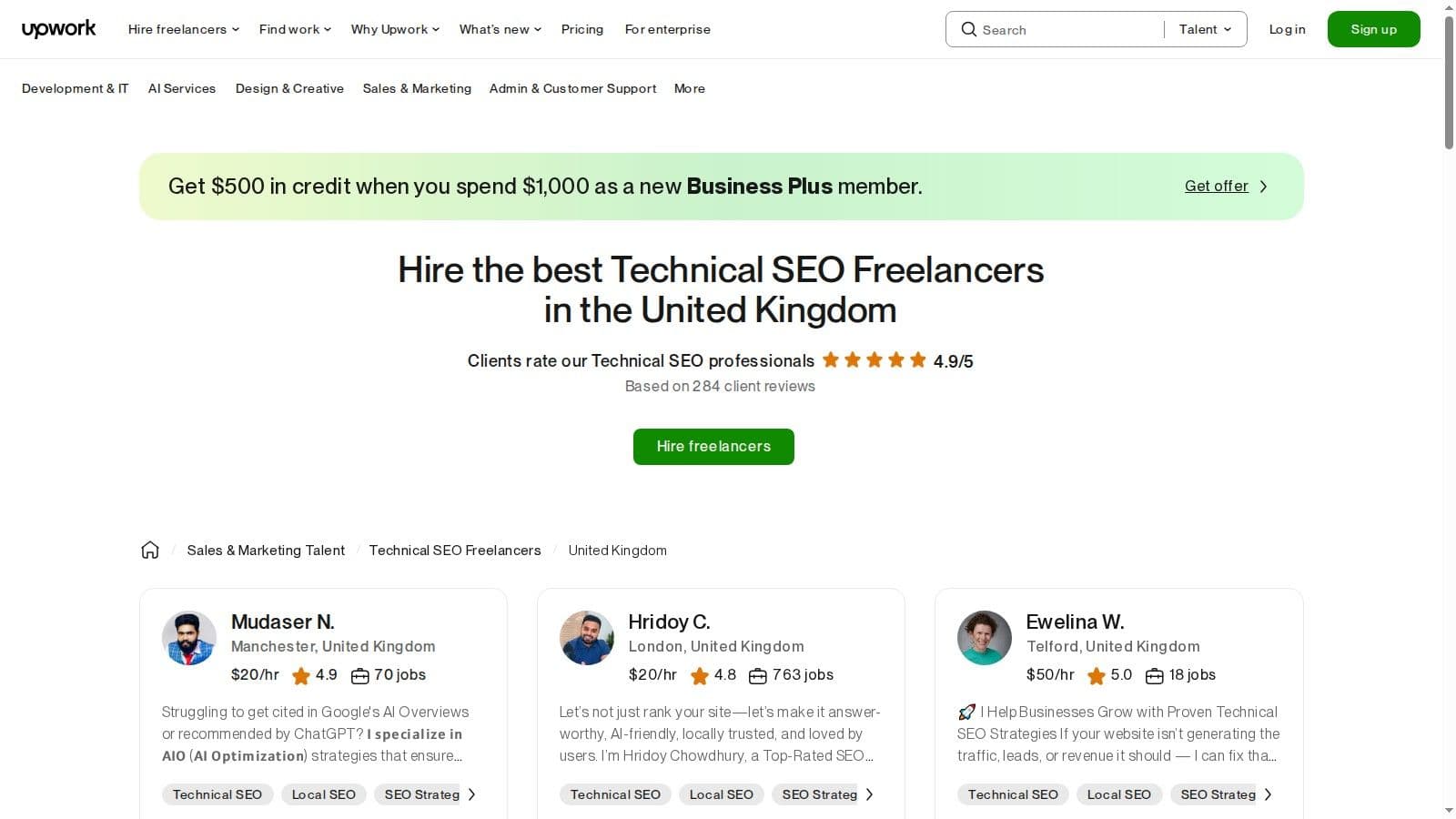Click the Get offer link
This screenshot has width=1456, height=819.
(x=1217, y=186)
